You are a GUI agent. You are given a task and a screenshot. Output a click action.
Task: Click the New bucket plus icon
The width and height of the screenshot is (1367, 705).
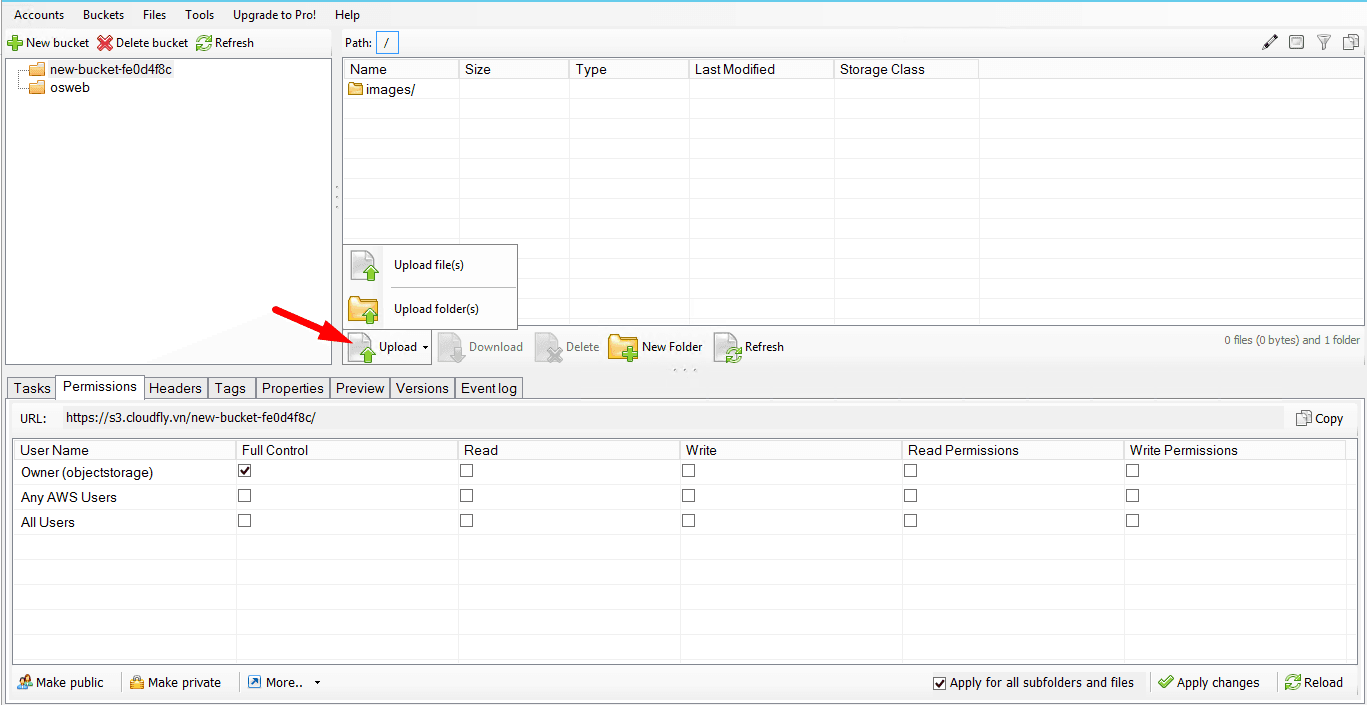coord(15,43)
